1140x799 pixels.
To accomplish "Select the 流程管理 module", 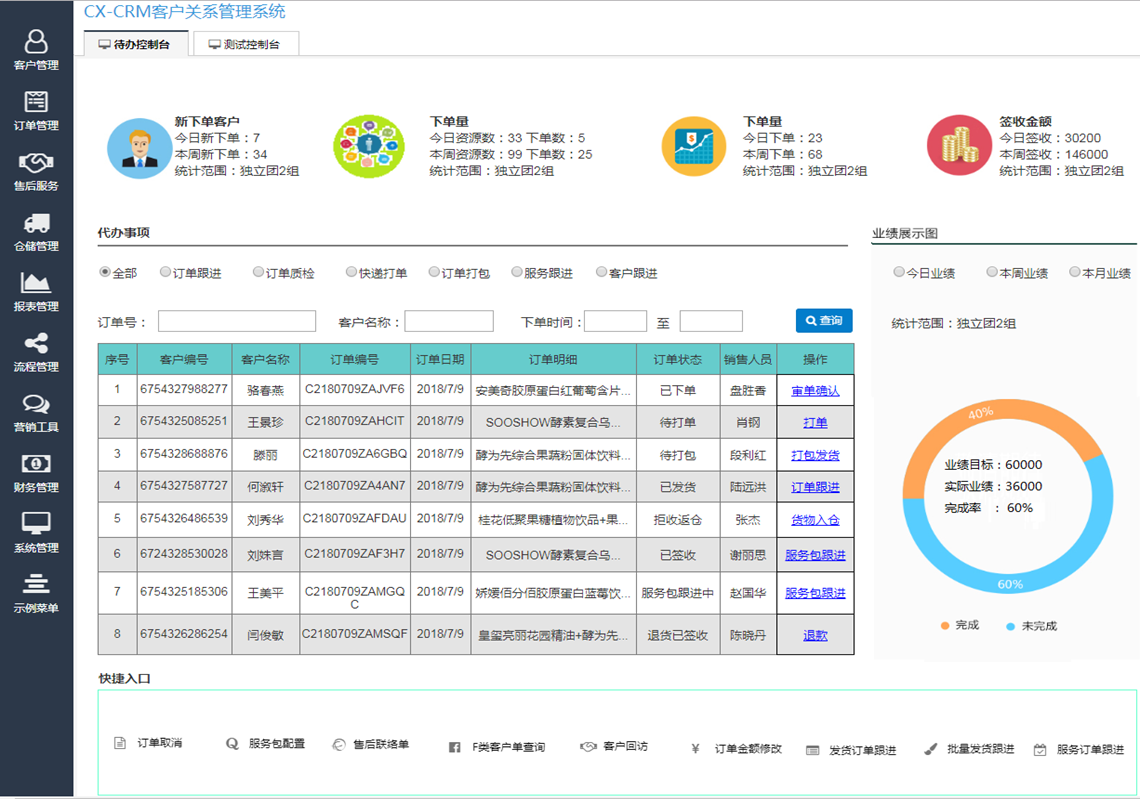I will coord(36,352).
